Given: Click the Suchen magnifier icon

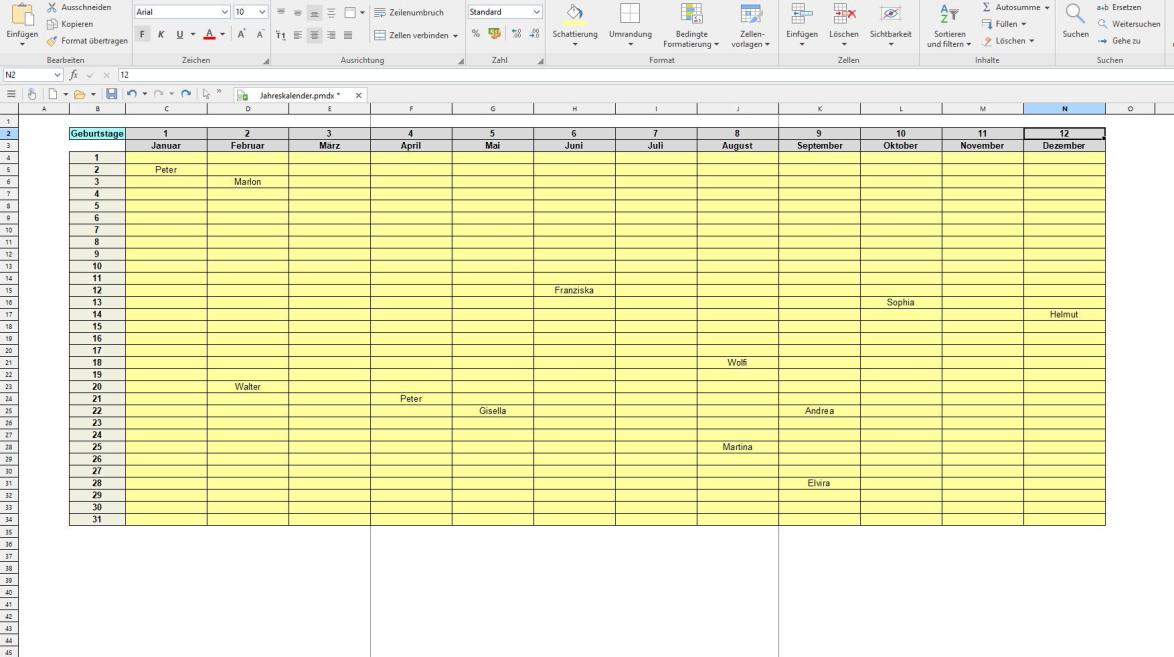Looking at the screenshot, I should coord(1074,14).
